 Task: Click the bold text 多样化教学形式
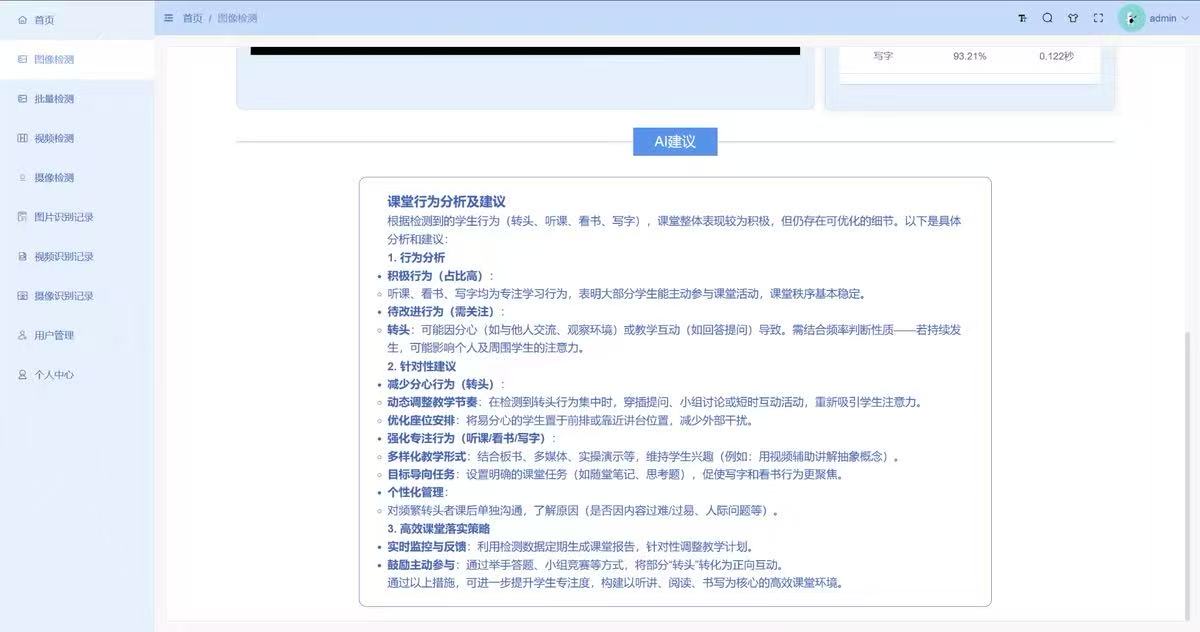point(427,456)
